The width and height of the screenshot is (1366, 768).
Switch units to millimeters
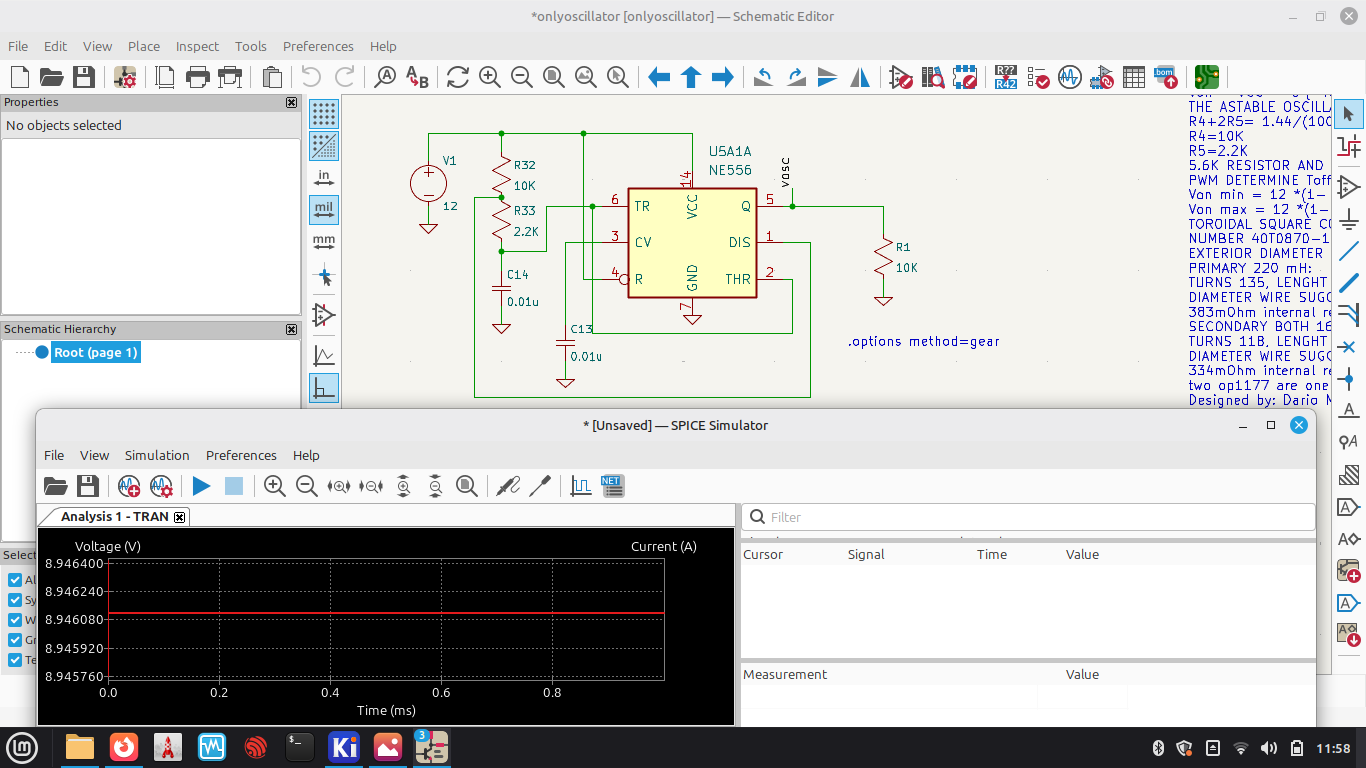pos(324,242)
